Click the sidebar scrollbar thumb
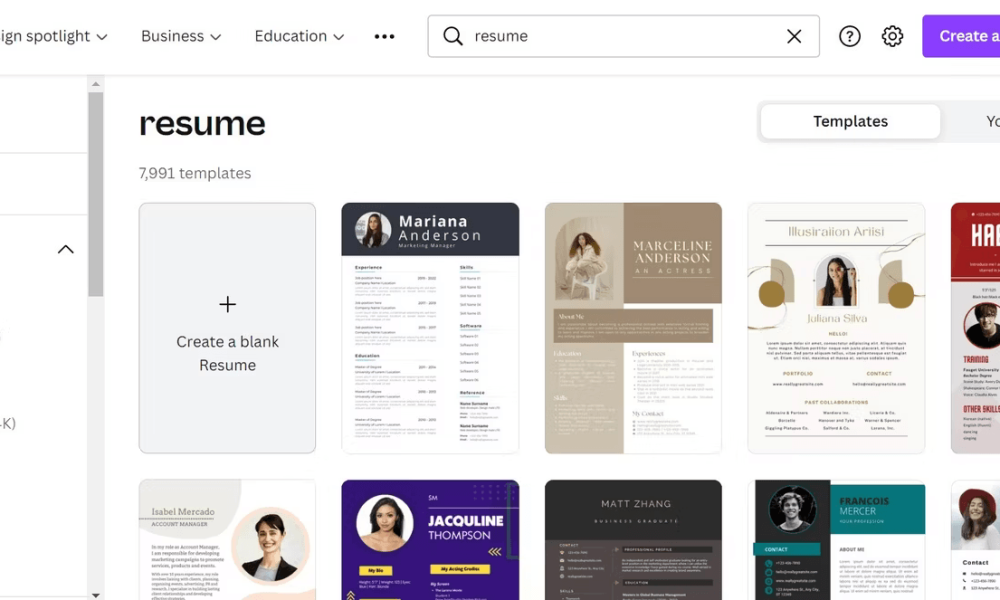The image size is (1000, 600). click(96, 194)
